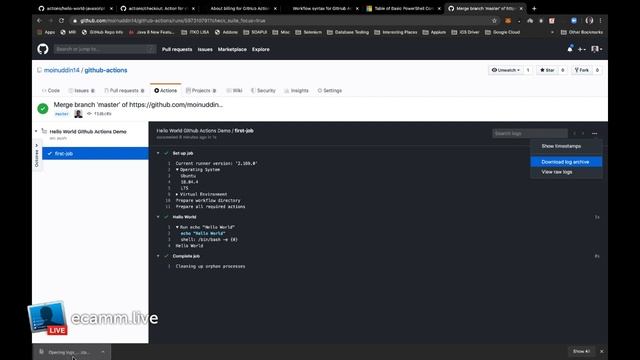This screenshot has height=360, width=640.
Task: Open Issues in GitHub header
Action: pyautogui.click(x=205, y=49)
